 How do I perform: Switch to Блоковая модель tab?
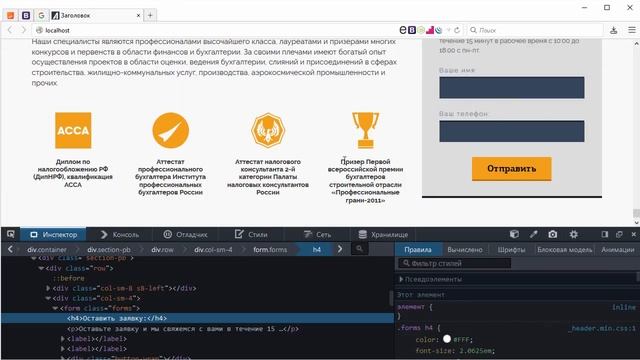pos(564,249)
